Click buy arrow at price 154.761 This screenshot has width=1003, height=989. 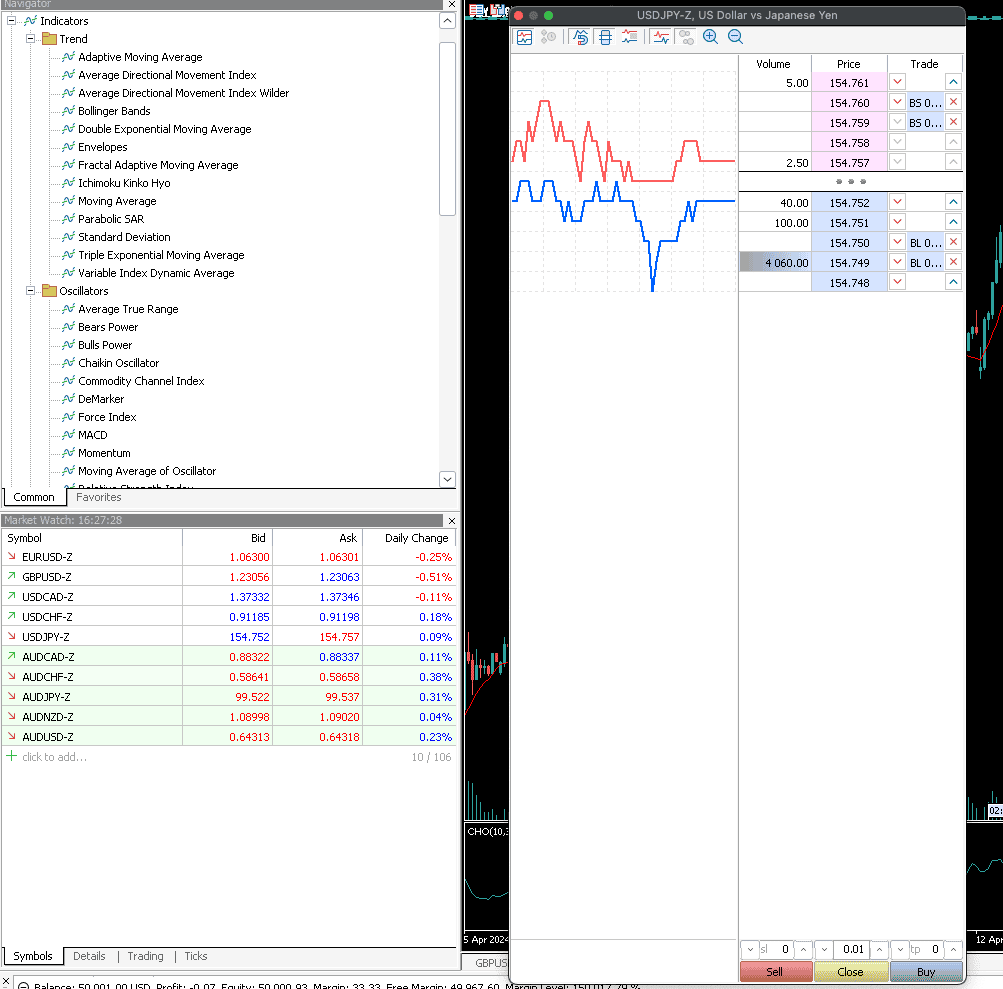tap(953, 82)
